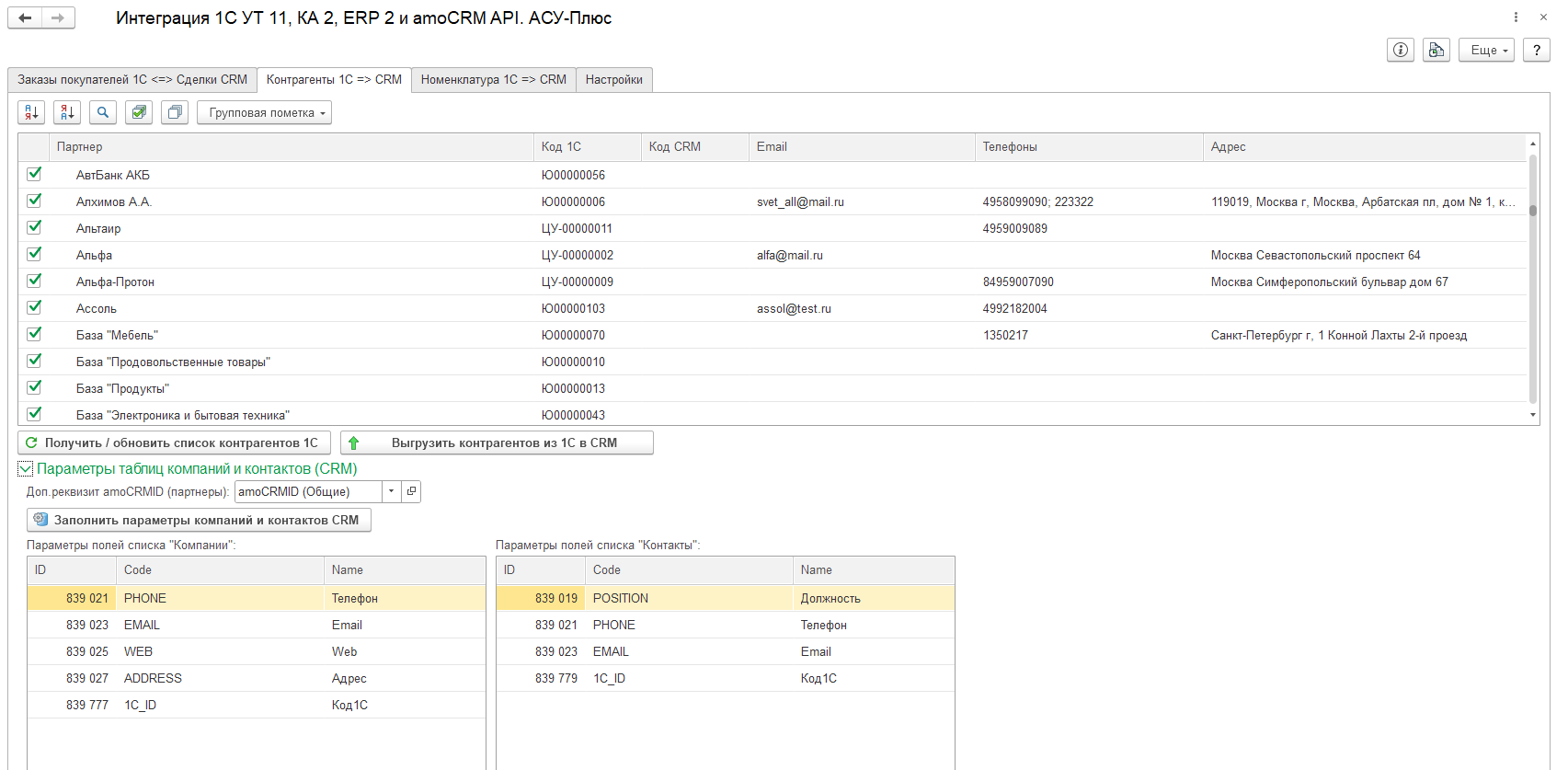Select the address Москва Севастопольский проспект 64
Image resolution: width=1568 pixels, height=770 pixels.
1365,255
